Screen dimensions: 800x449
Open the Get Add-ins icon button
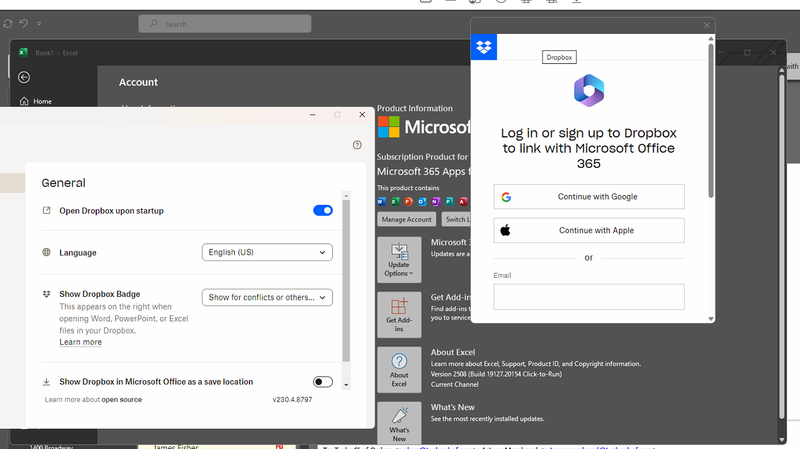tap(399, 312)
